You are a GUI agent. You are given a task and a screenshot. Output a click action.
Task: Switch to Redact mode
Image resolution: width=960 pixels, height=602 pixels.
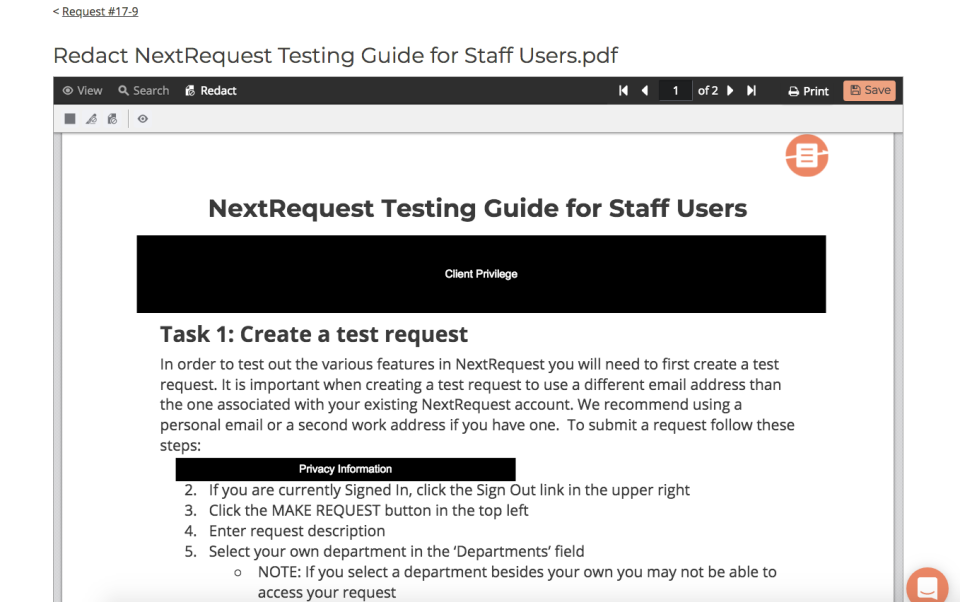pyautogui.click(x=210, y=90)
